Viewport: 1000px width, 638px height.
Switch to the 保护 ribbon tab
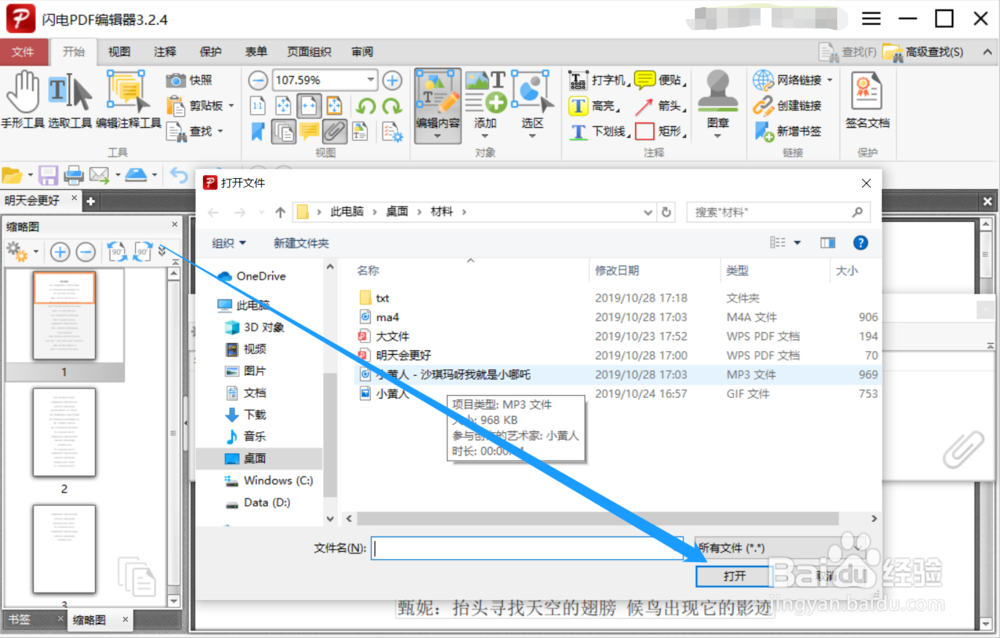(211, 52)
